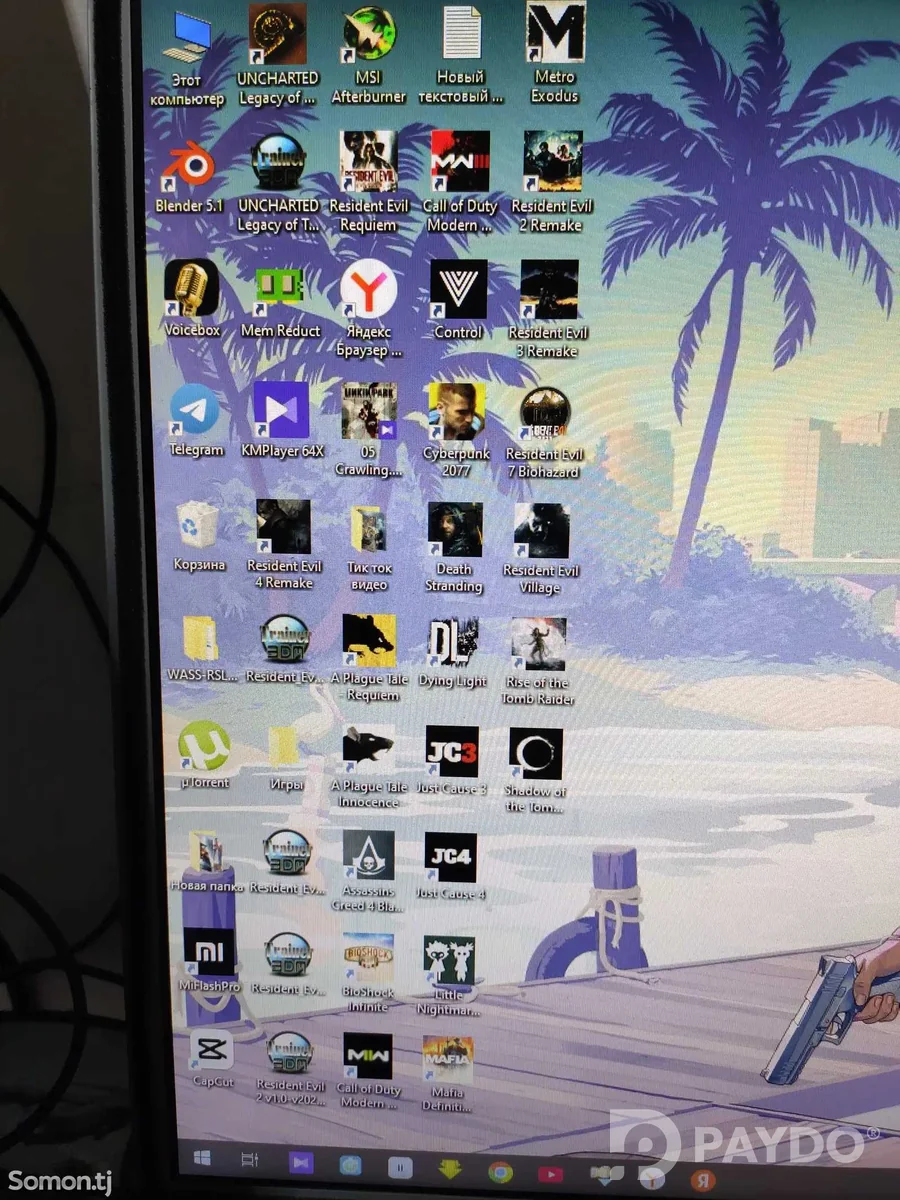This screenshot has width=900, height=1200.
Task: Open Task View in taskbar
Action: pyautogui.click(x=250, y=1162)
